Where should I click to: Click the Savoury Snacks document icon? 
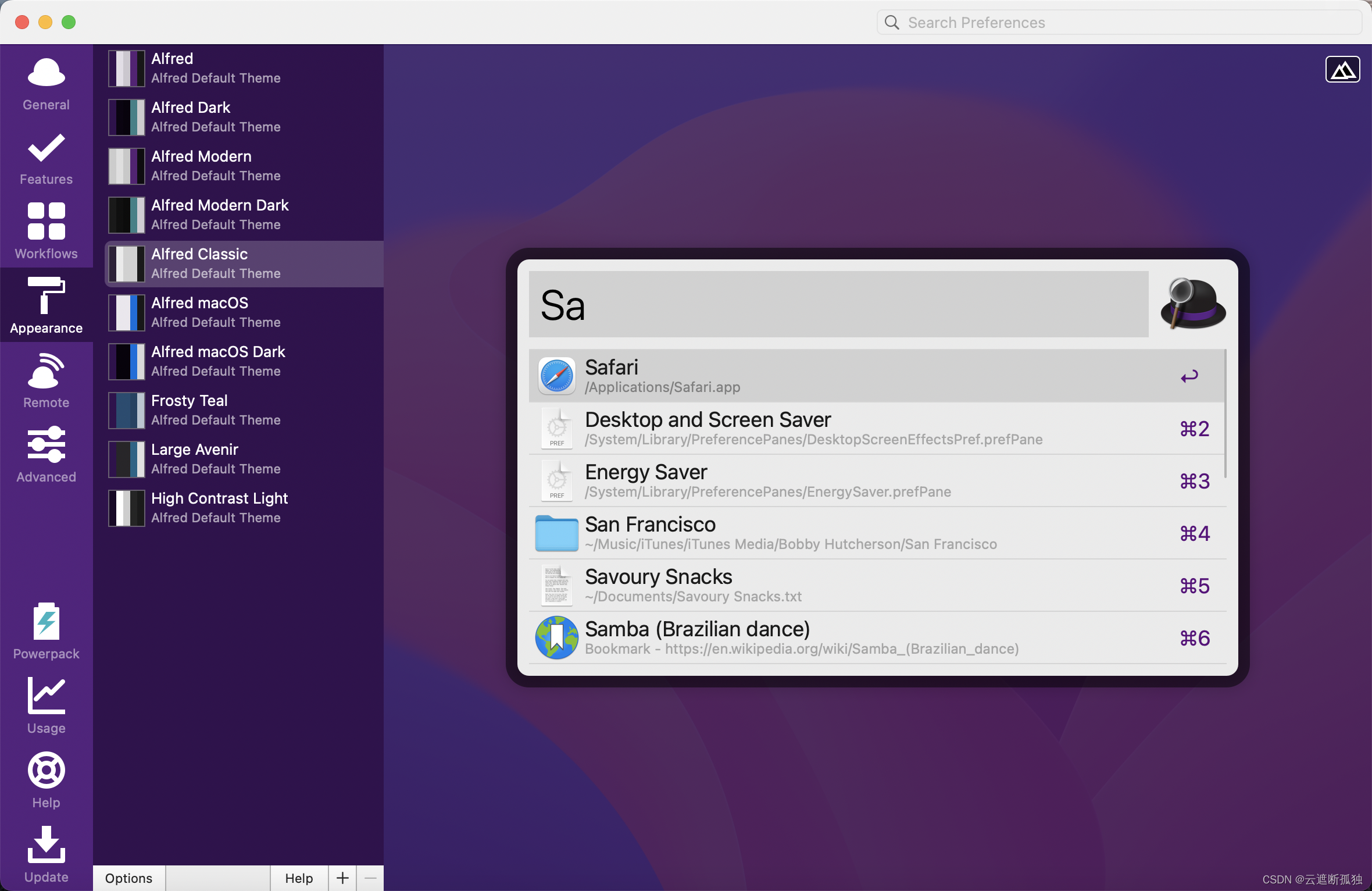[556, 585]
